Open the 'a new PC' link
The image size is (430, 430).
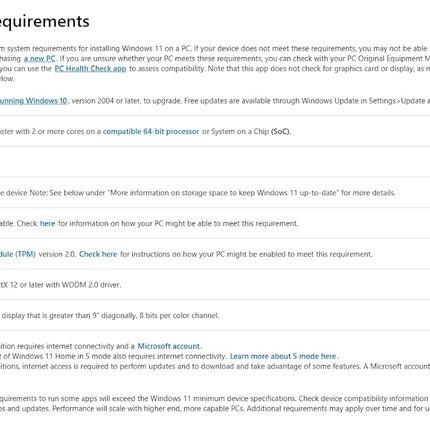[39, 59]
